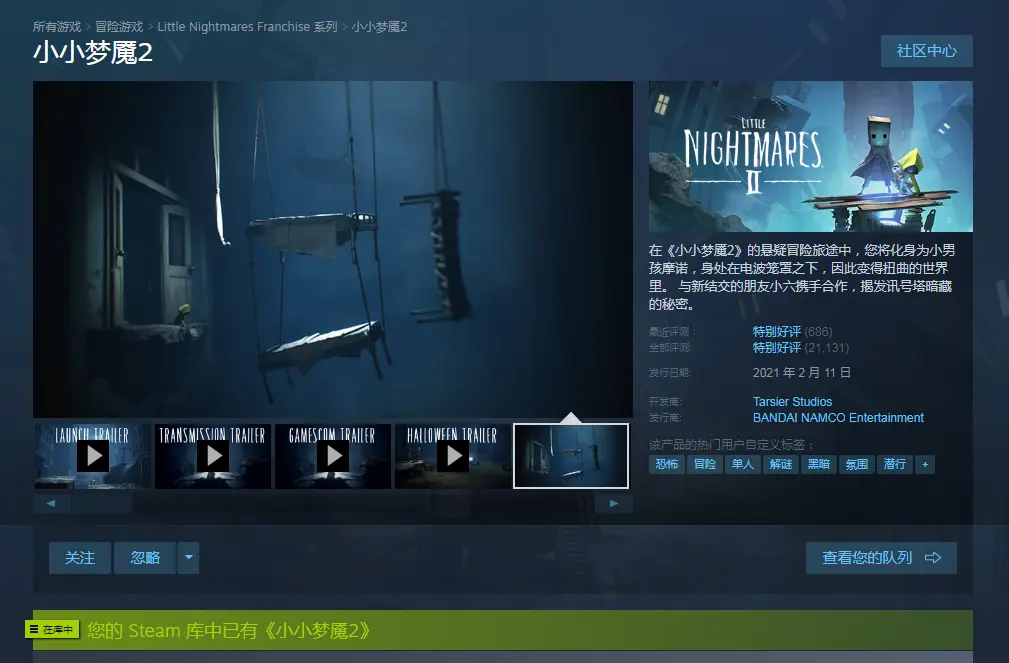Click the plus button to add tags
Image resolution: width=1009 pixels, height=663 pixels.
[x=925, y=464]
